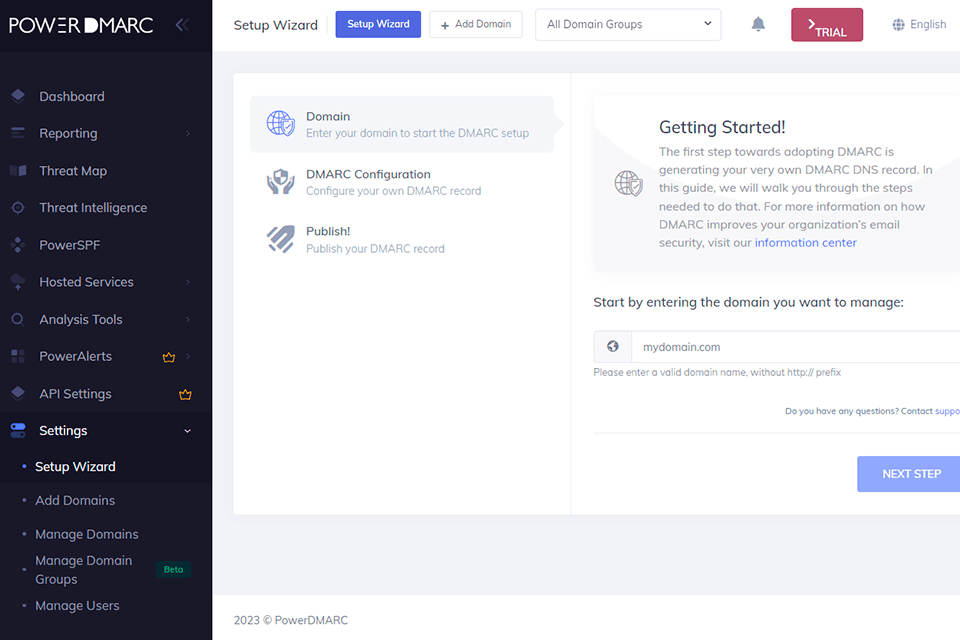The width and height of the screenshot is (960, 640).
Task: Select Manage Users in Settings submenu
Action: (x=77, y=606)
